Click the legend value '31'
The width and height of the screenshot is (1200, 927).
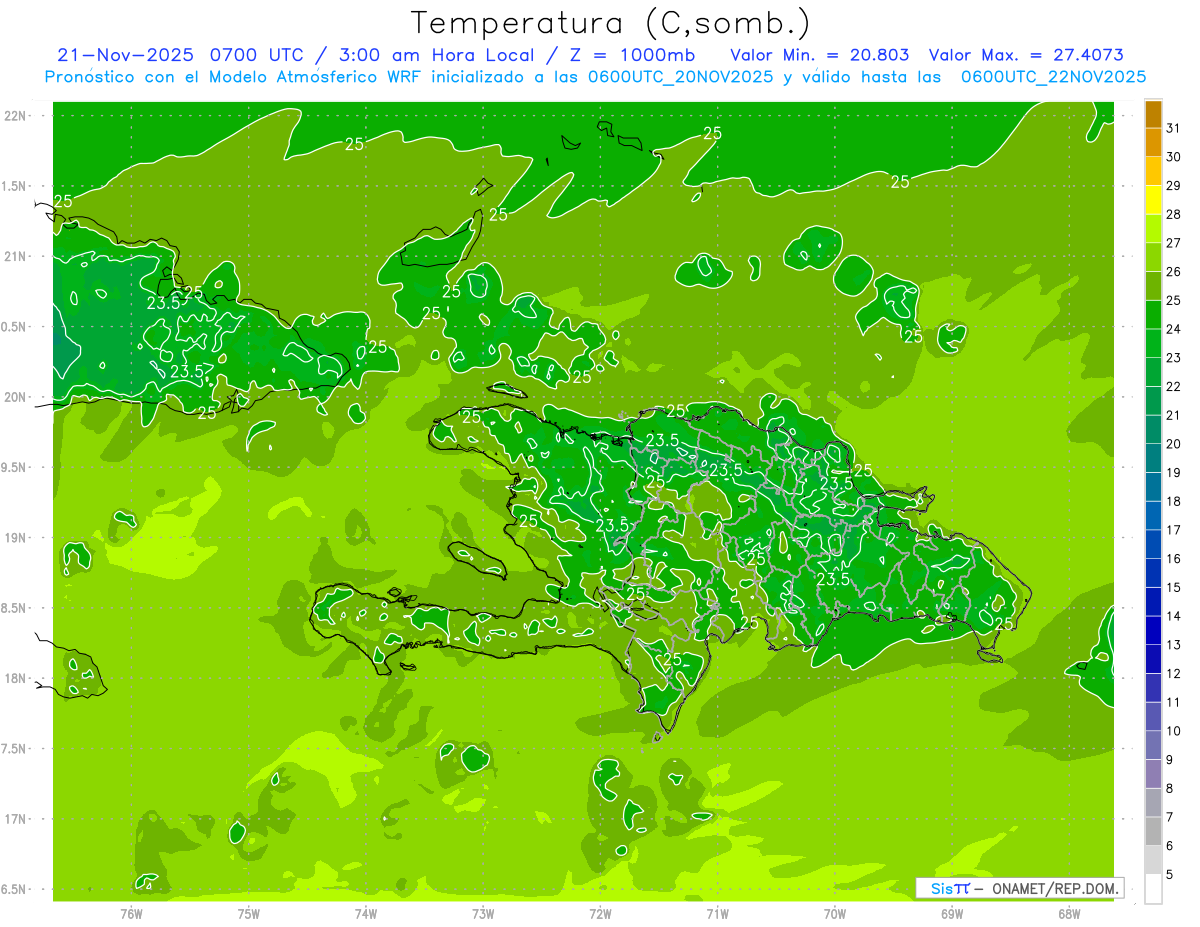tap(1174, 128)
